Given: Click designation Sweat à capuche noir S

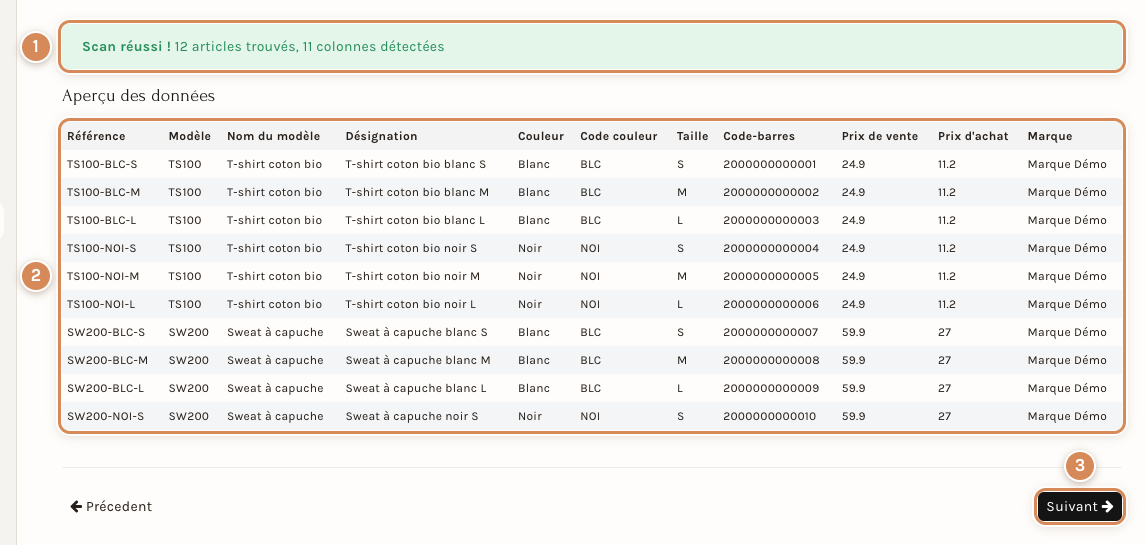Looking at the screenshot, I should click(x=411, y=416).
